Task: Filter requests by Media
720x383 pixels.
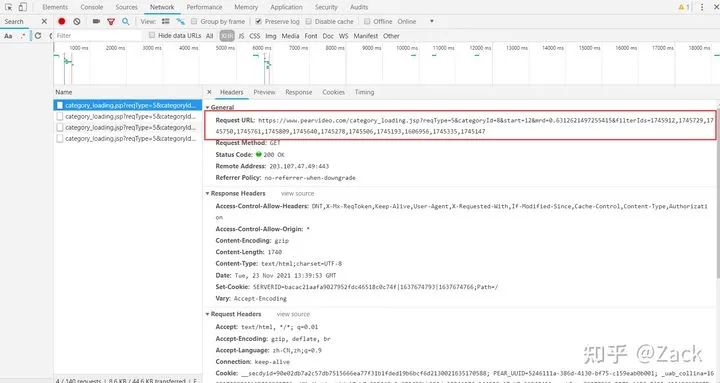Action: (x=290, y=36)
